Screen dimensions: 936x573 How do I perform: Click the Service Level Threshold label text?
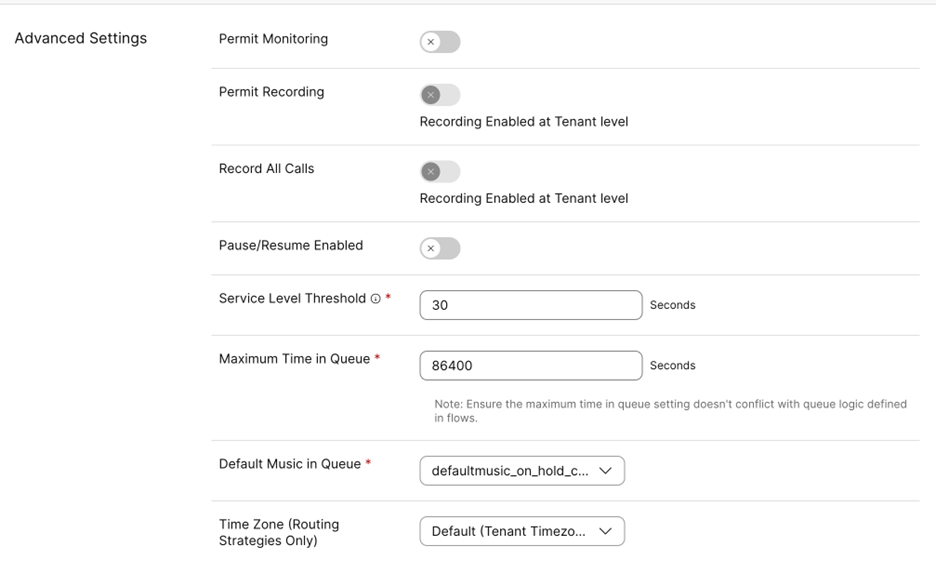click(x=292, y=298)
